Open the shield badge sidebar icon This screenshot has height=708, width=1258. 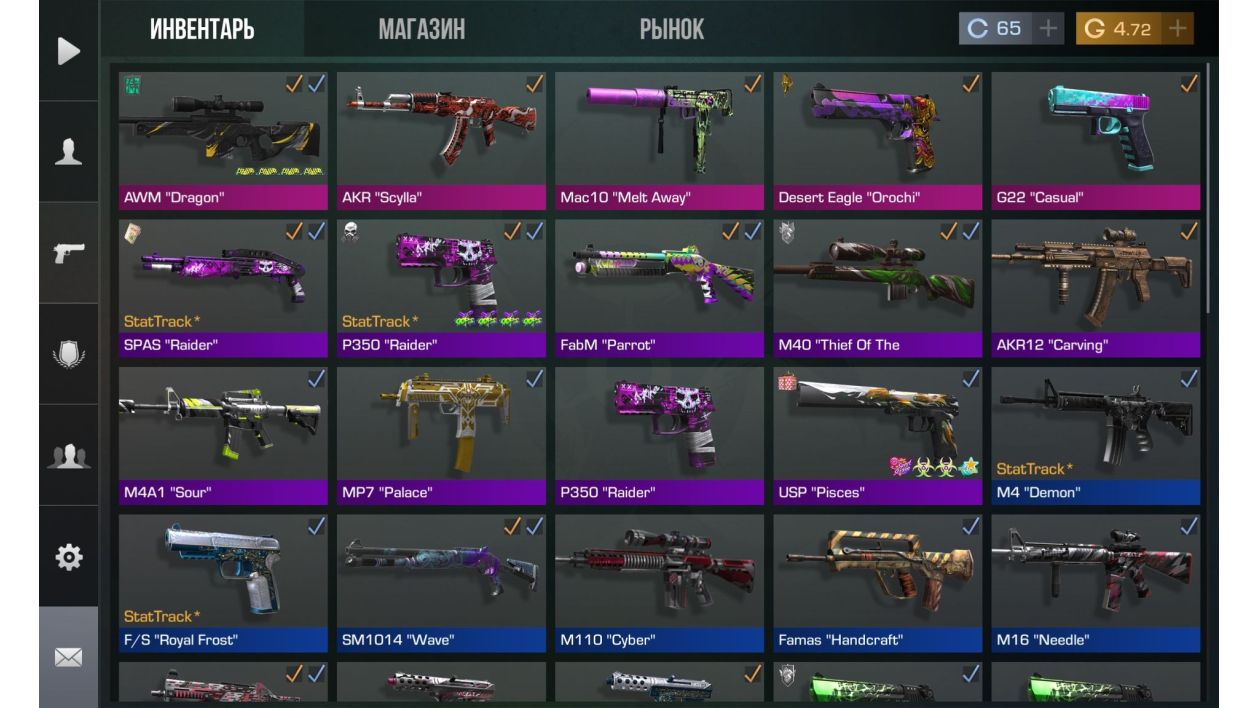(68, 354)
